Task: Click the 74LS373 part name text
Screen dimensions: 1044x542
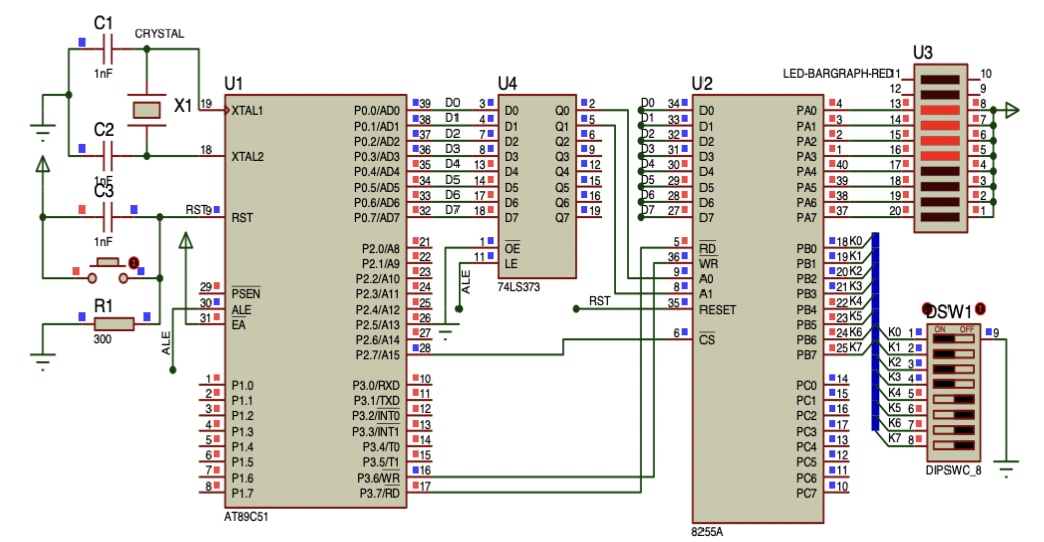Action: click(519, 287)
